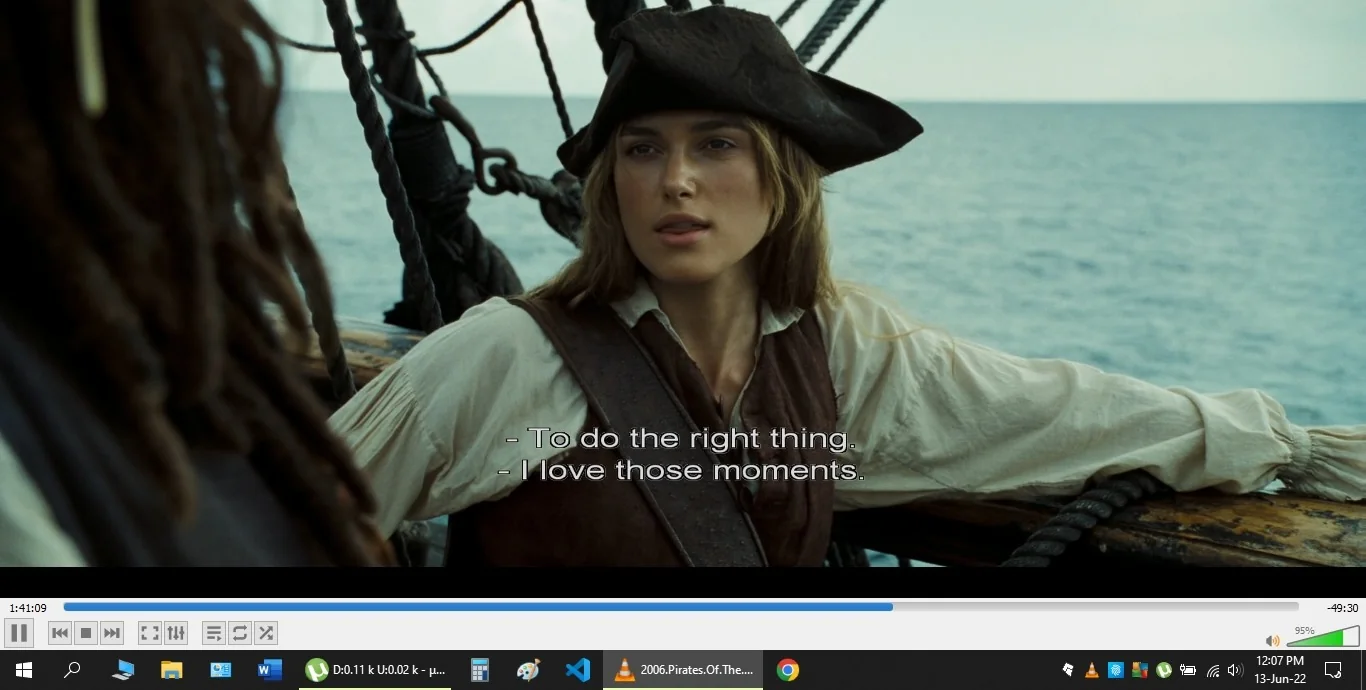This screenshot has width=1366, height=690.
Task: Toggle fullscreen video mode
Action: point(150,633)
